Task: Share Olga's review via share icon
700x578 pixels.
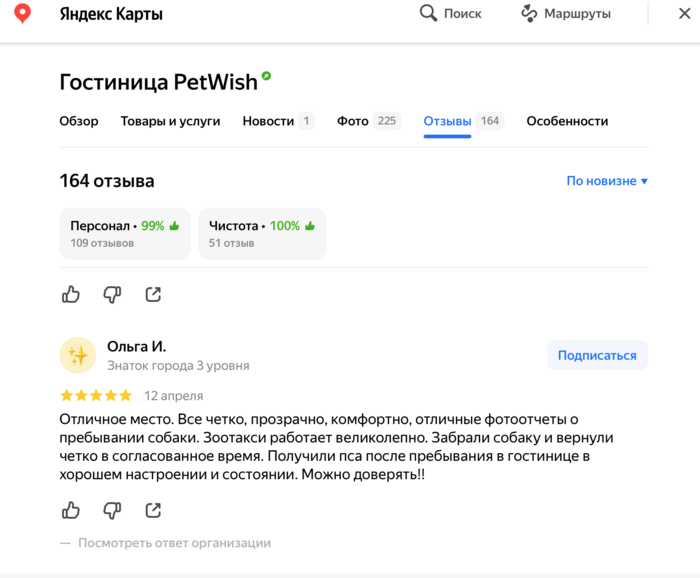Action: [x=153, y=510]
